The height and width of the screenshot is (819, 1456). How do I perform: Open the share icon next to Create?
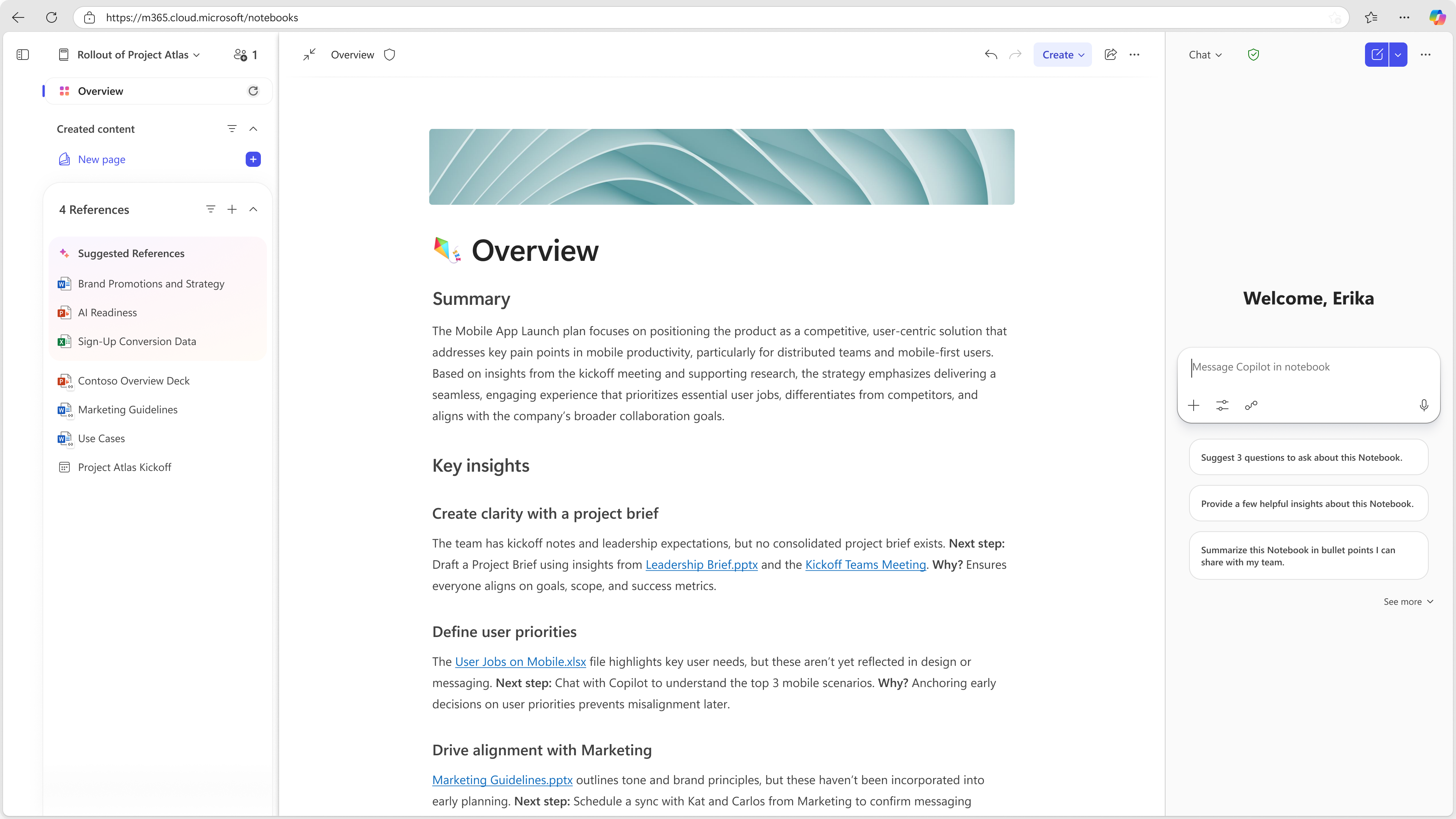pos(1110,55)
